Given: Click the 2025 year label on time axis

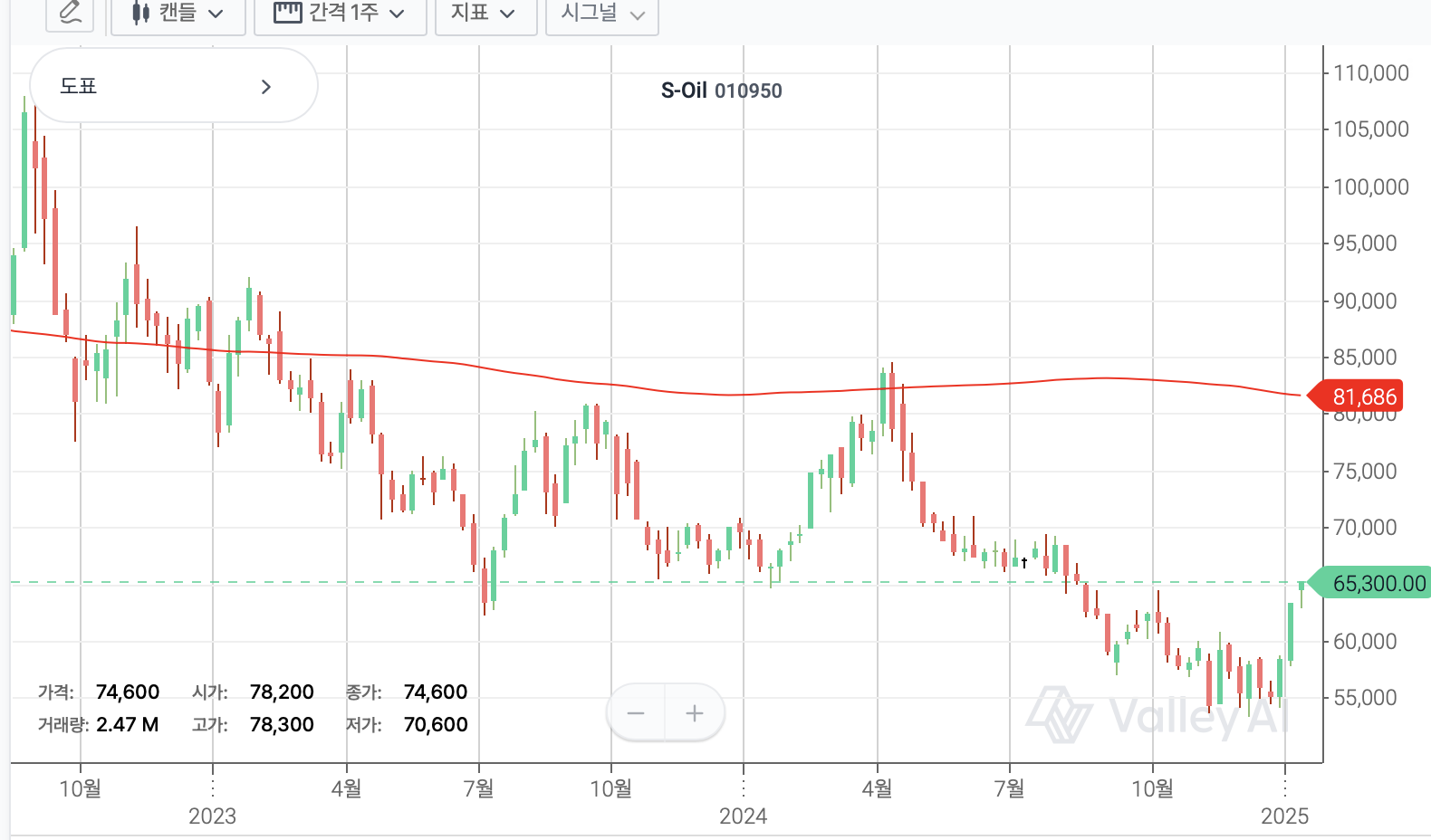Looking at the screenshot, I should 1284,816.
